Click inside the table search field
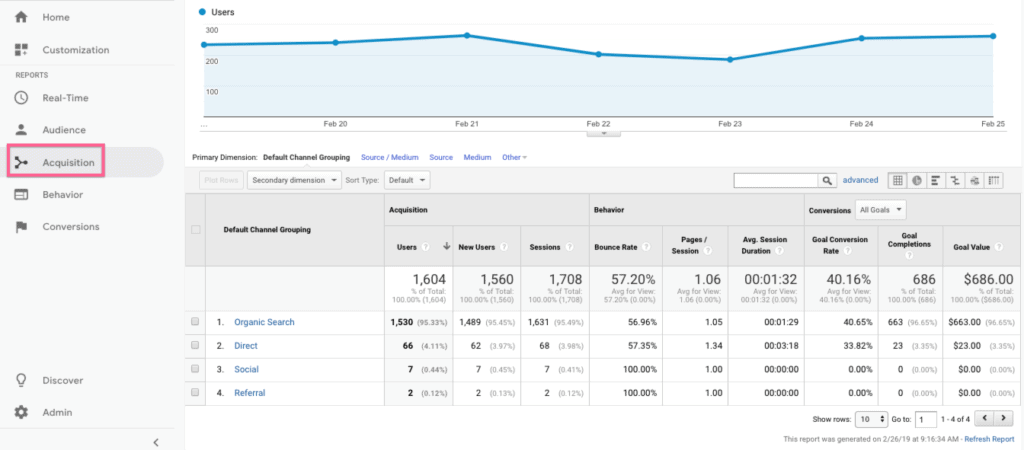Image resolution: width=1024 pixels, height=450 pixels. [x=776, y=181]
